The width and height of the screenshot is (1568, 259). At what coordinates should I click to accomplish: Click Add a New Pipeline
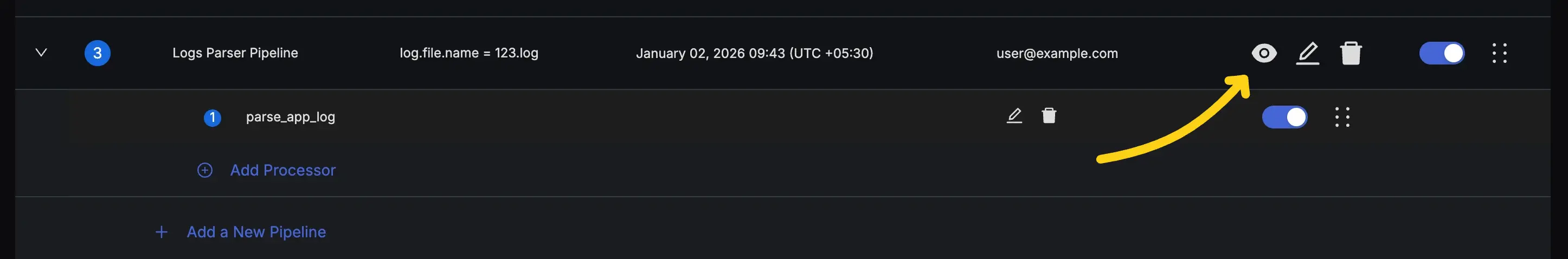(256, 232)
